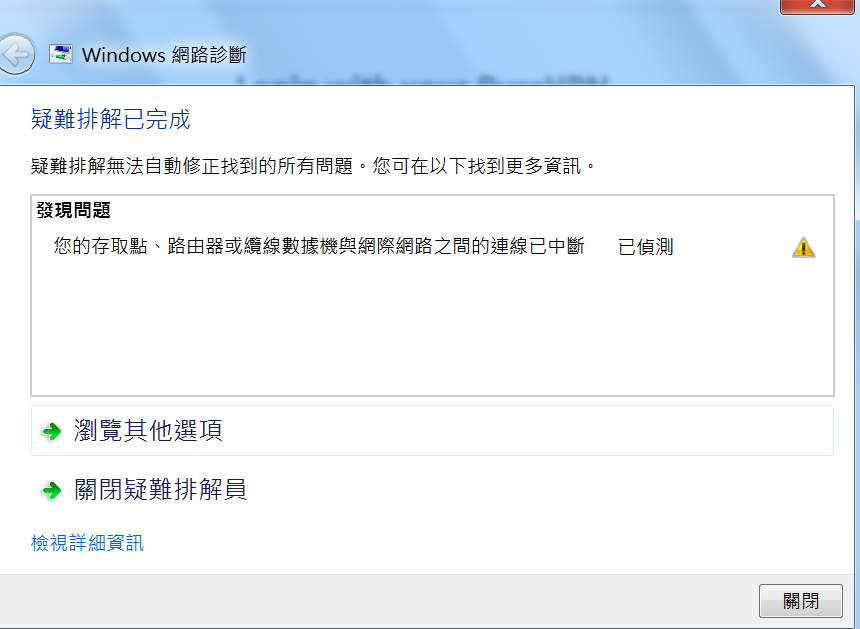This screenshot has height=629, width=860.
Task: Close the dialog with the red X
Action: (x=817, y=5)
